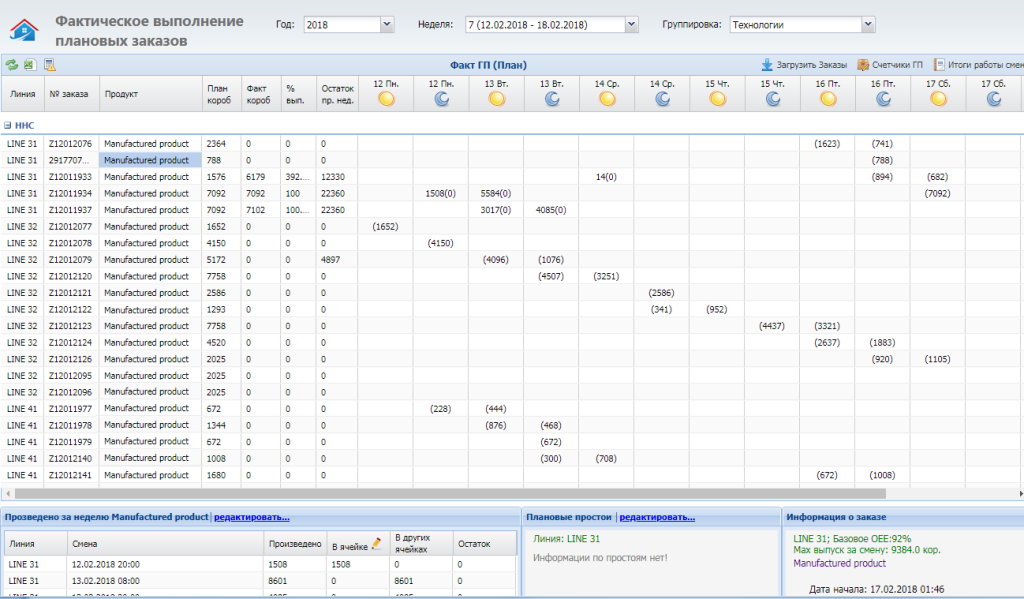Click the Excel export icon
The height and width of the screenshot is (599, 1024).
[29, 64]
